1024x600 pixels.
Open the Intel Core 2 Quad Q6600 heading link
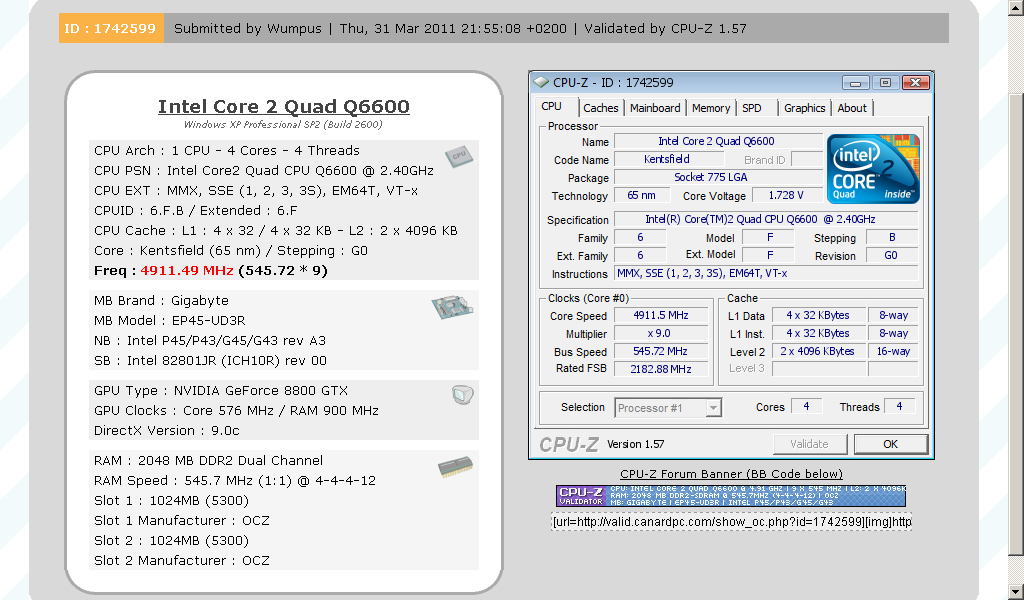(x=284, y=106)
